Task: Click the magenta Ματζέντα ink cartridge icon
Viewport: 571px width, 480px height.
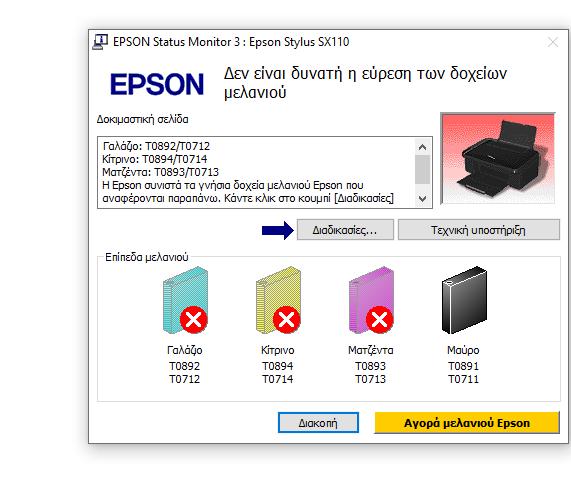Action: [371, 300]
